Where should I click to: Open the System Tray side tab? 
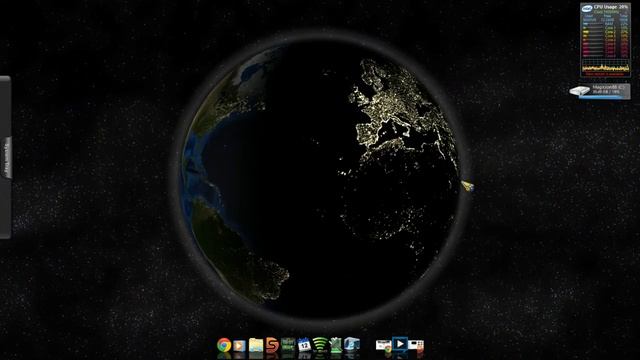pos(7,158)
